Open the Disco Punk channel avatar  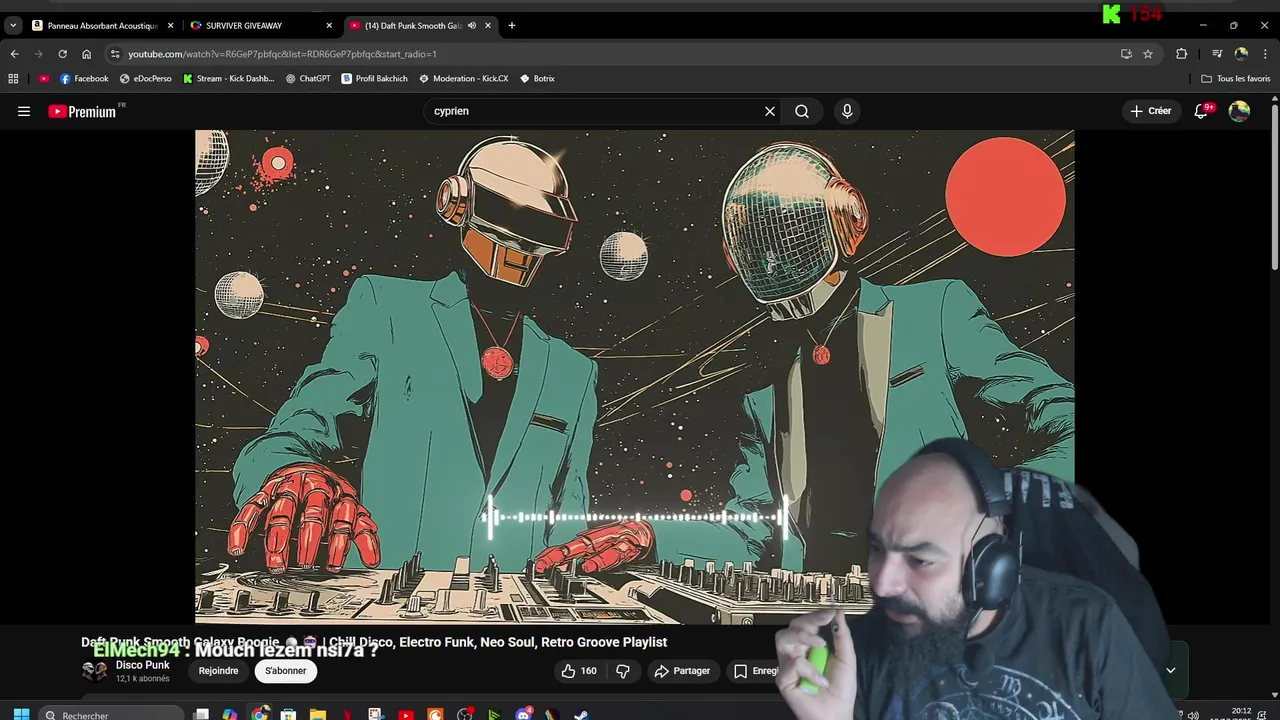point(94,671)
